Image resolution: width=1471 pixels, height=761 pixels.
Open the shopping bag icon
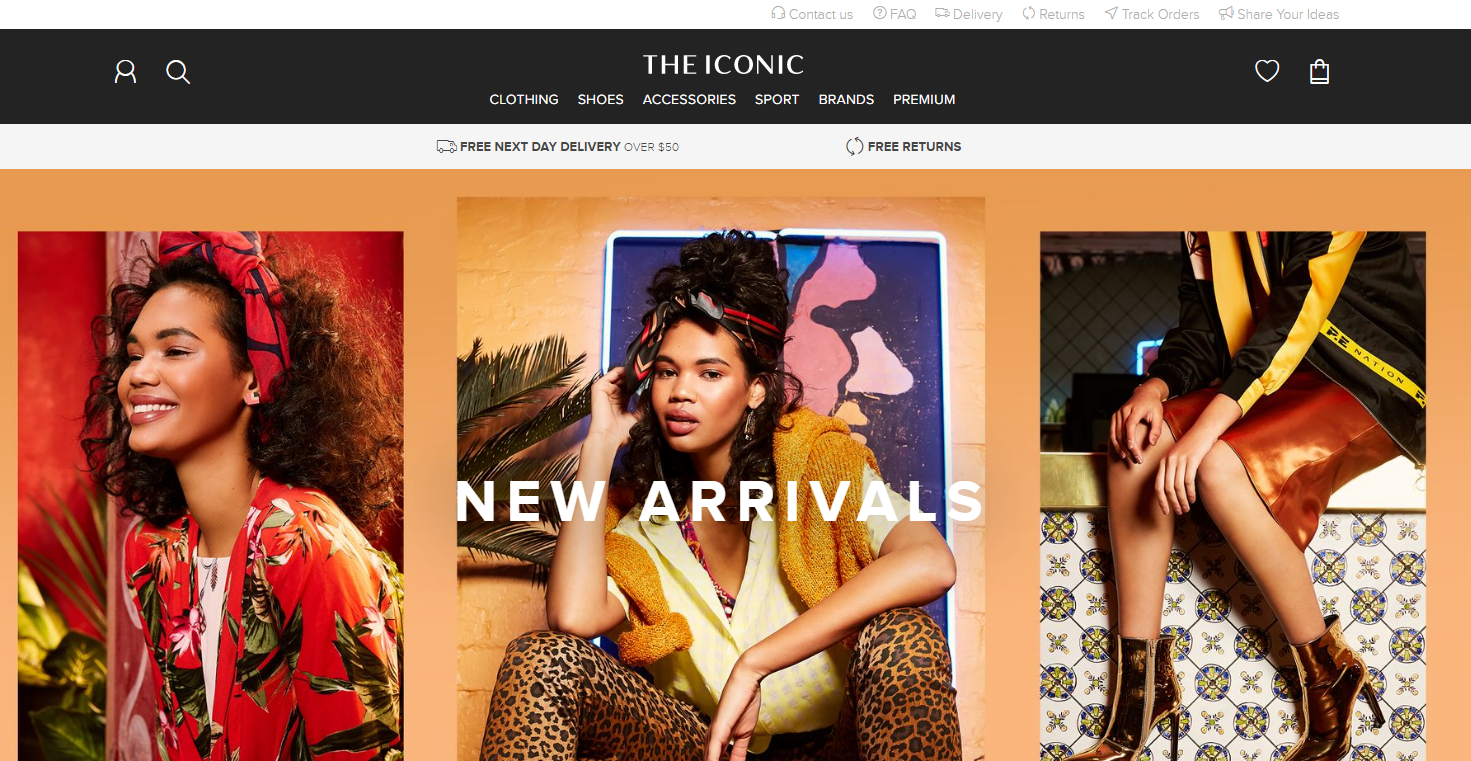(x=1319, y=71)
